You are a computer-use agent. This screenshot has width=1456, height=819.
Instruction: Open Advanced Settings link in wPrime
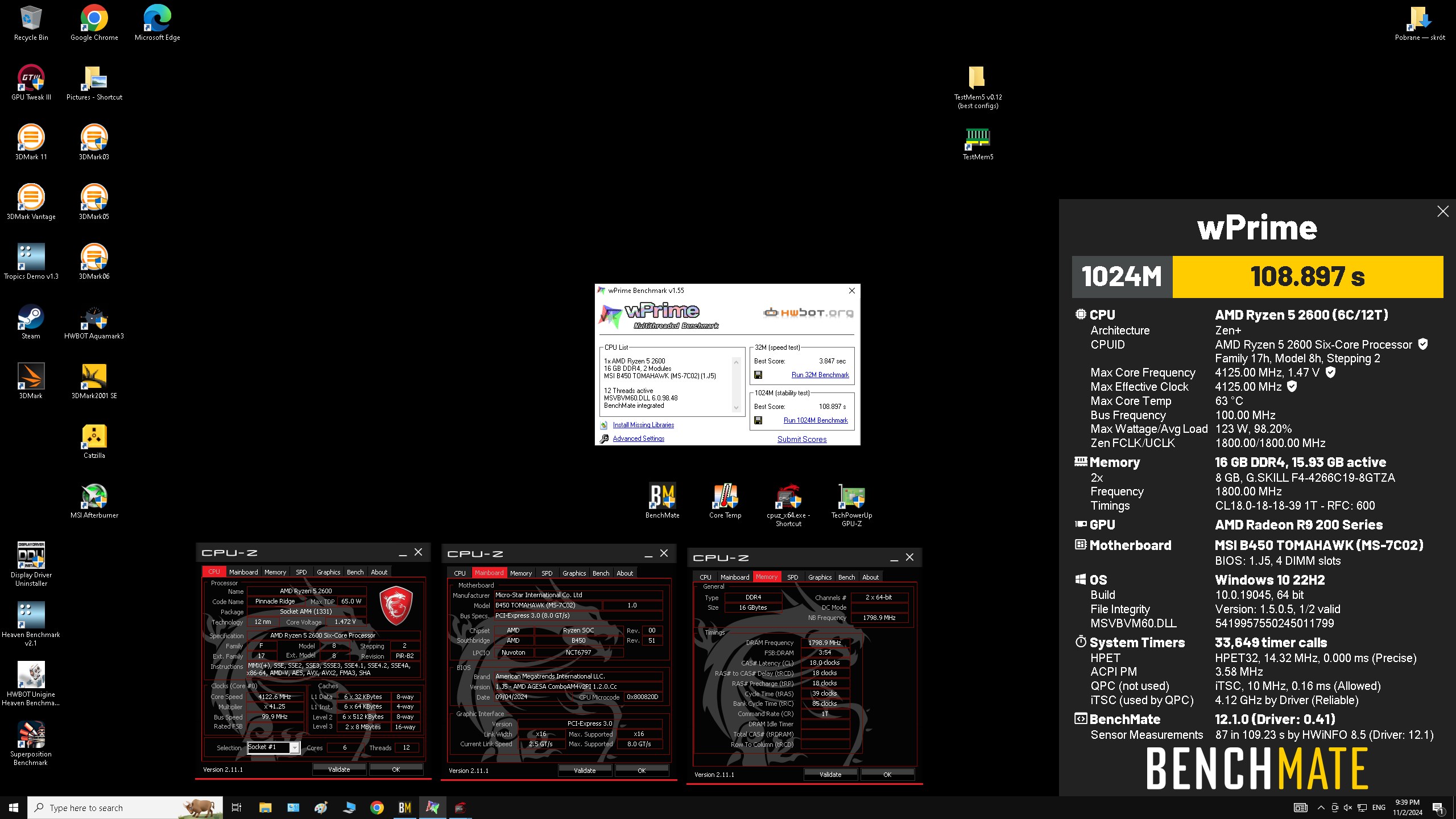[639, 439]
